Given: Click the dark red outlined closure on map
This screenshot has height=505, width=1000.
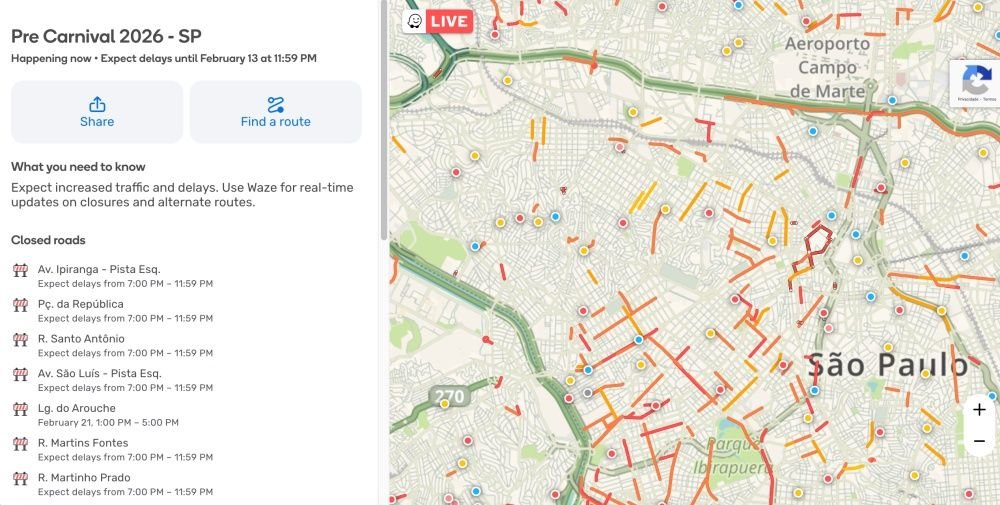Looking at the screenshot, I should pos(815,245).
